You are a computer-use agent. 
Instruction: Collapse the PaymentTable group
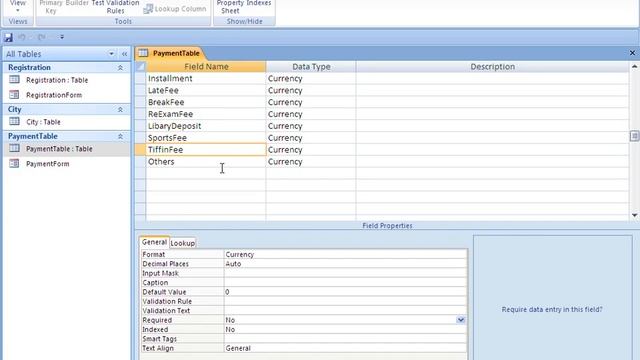(x=120, y=136)
